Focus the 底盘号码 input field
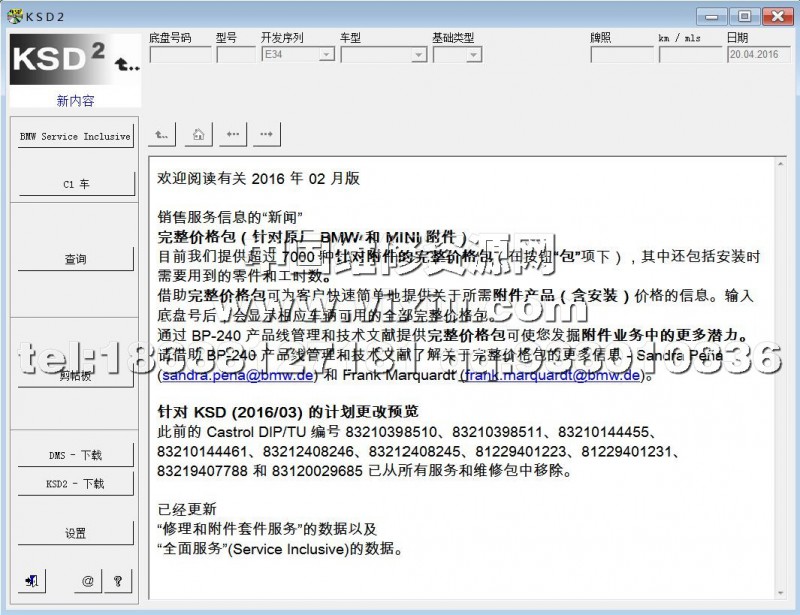800x615 pixels. point(181,54)
